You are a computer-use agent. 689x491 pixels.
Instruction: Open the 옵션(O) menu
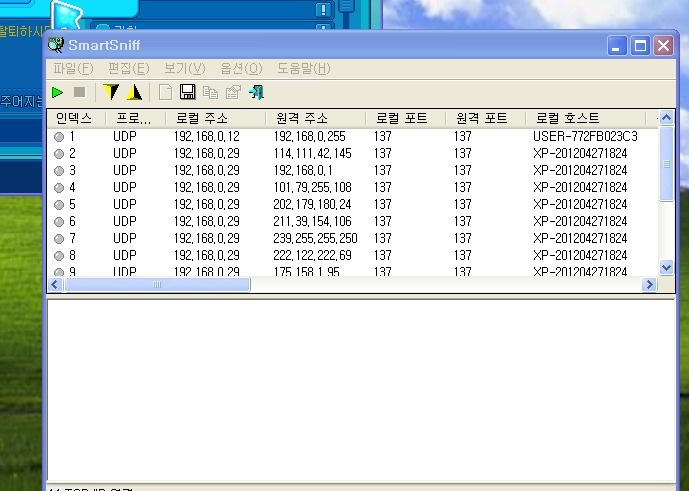coord(241,69)
